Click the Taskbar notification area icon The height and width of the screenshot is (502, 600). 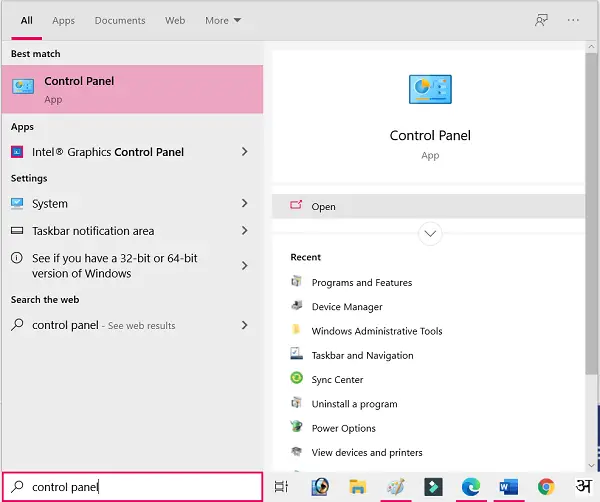(17, 231)
